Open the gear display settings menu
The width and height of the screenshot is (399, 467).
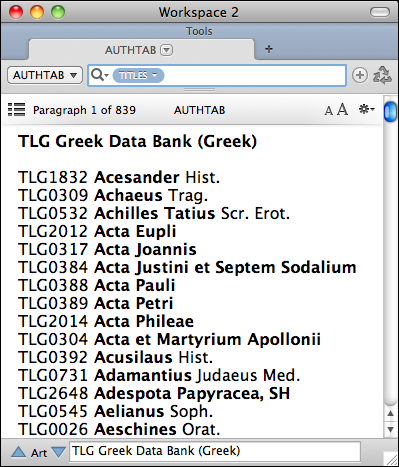point(366,109)
